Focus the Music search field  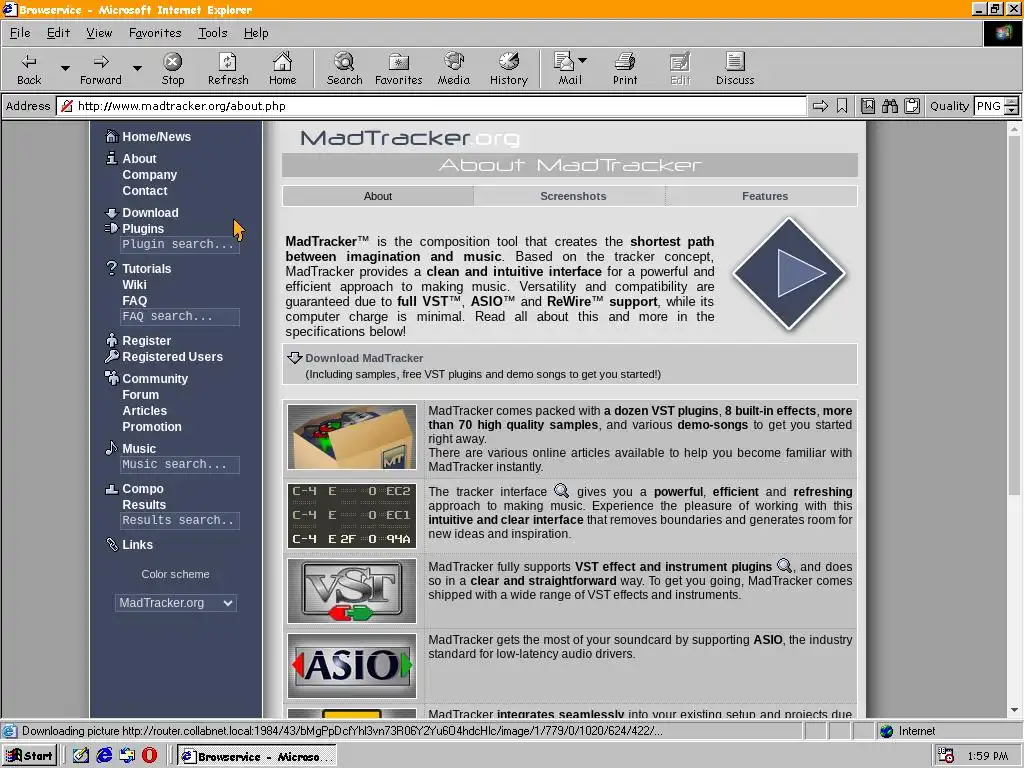179,464
